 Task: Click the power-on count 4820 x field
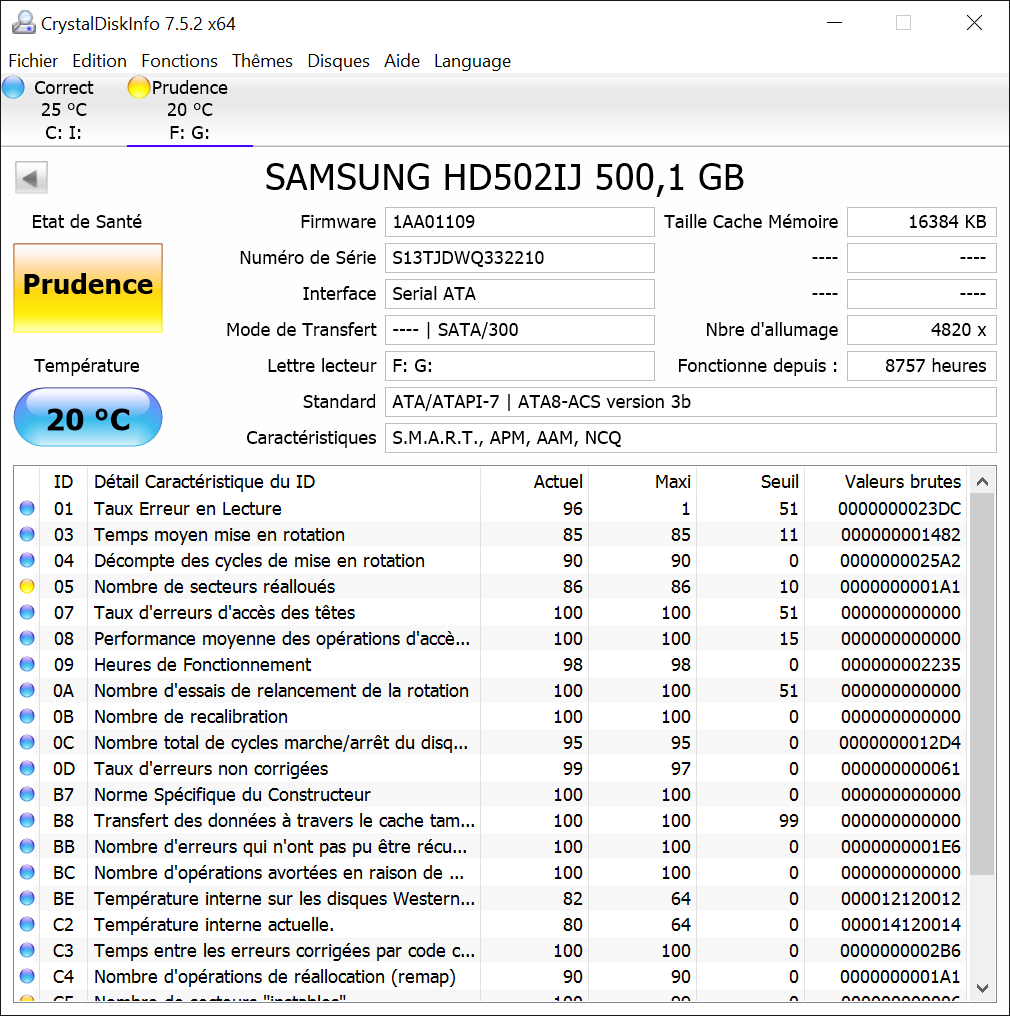921,330
